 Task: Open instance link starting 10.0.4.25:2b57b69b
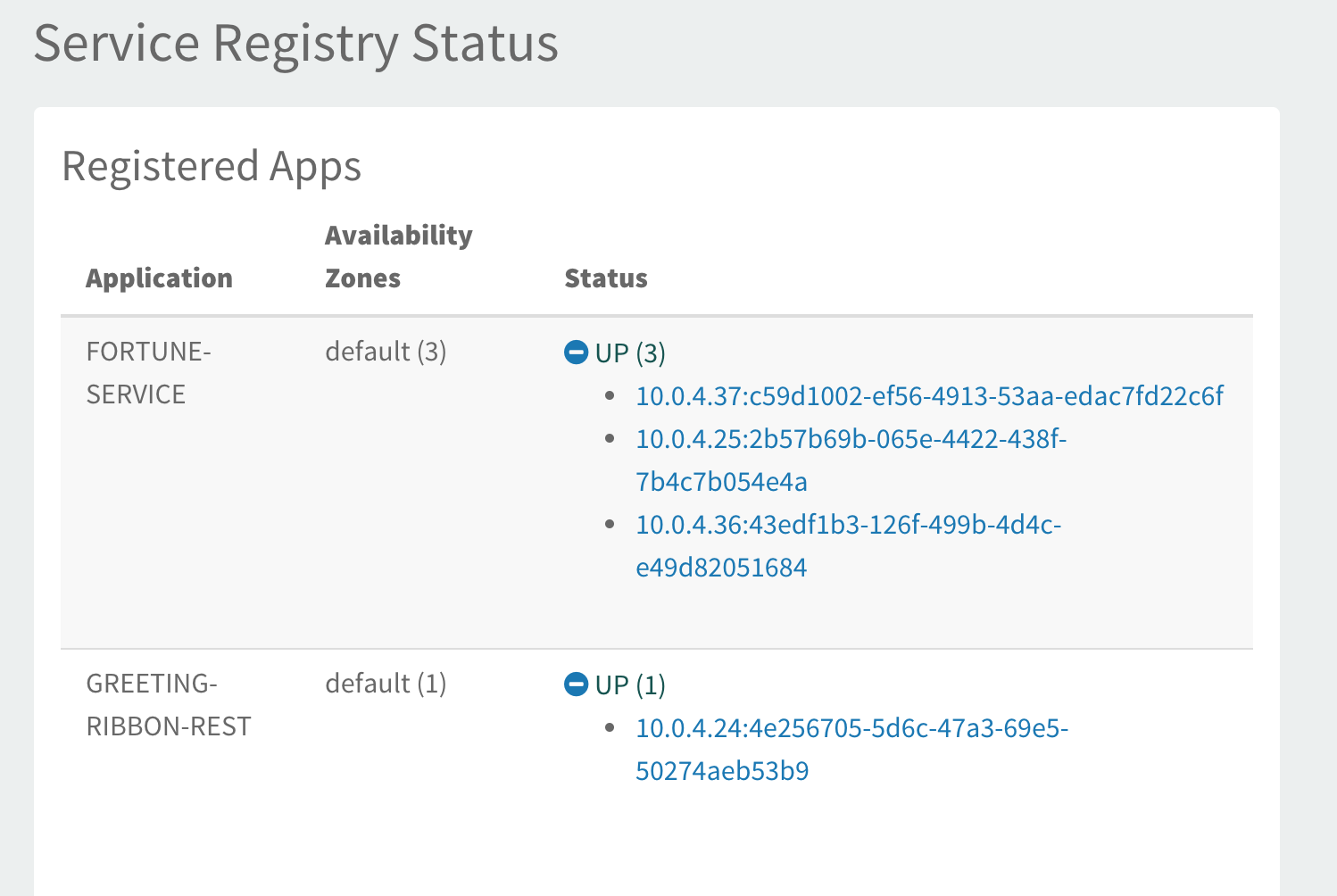(851, 460)
